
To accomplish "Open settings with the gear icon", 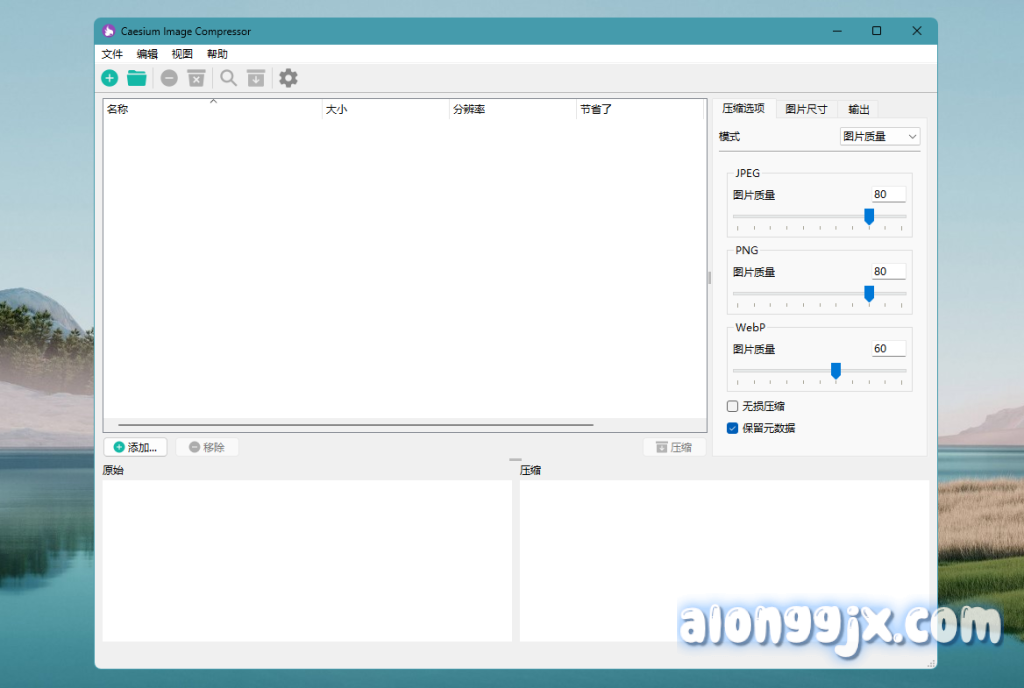I will (288, 78).
